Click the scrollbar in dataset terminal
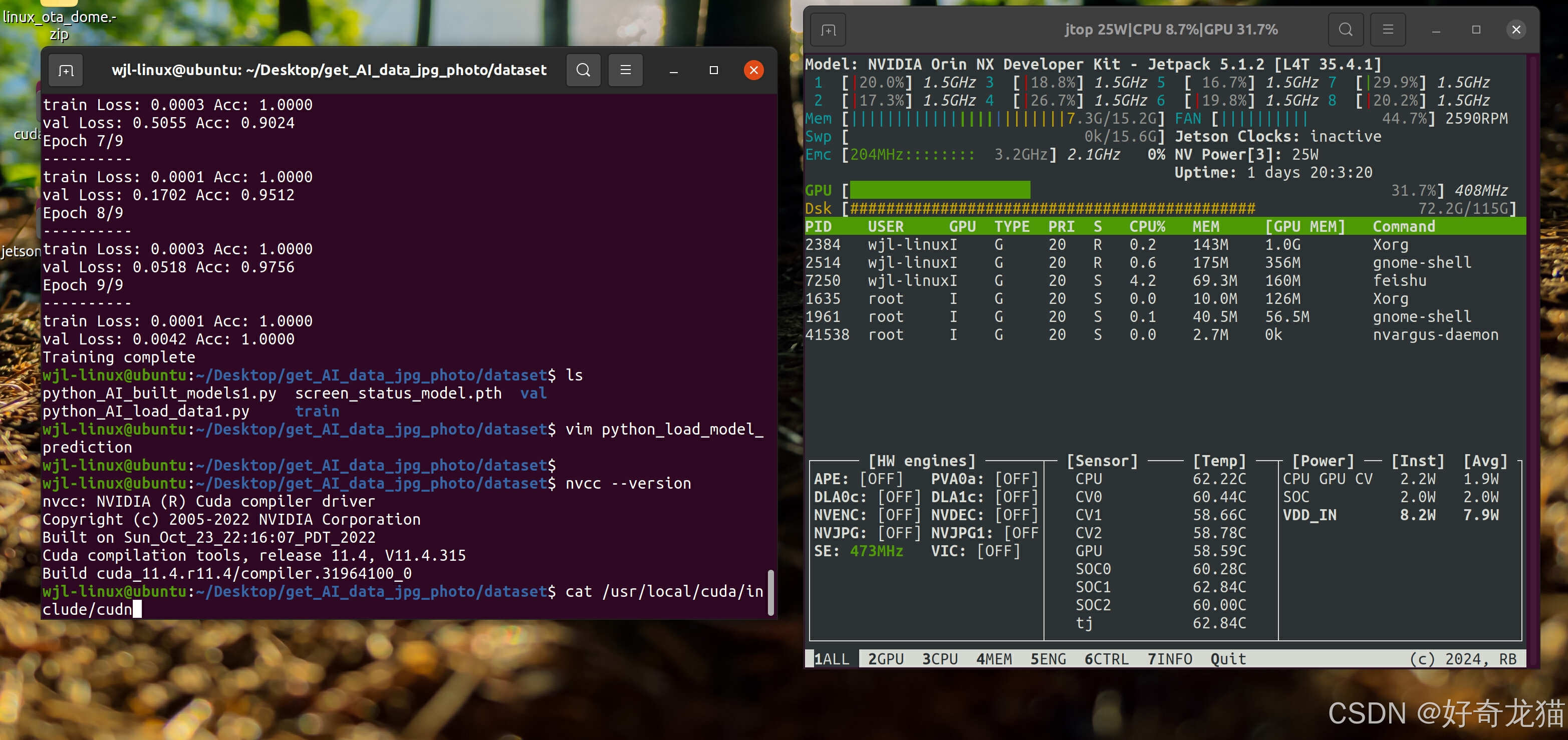Viewport: 1568px width, 740px height. click(770, 593)
